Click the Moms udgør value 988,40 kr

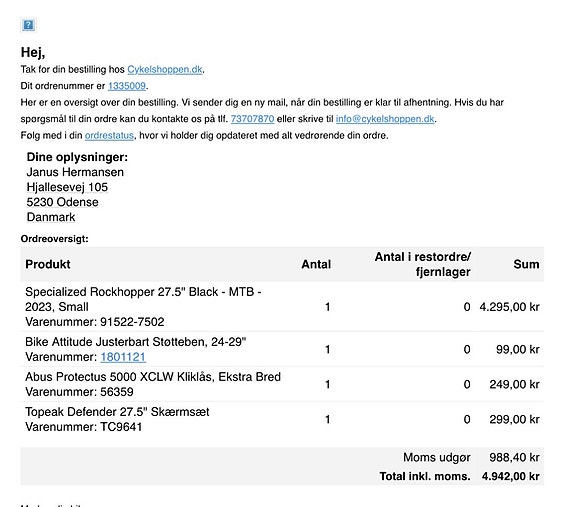514,458
